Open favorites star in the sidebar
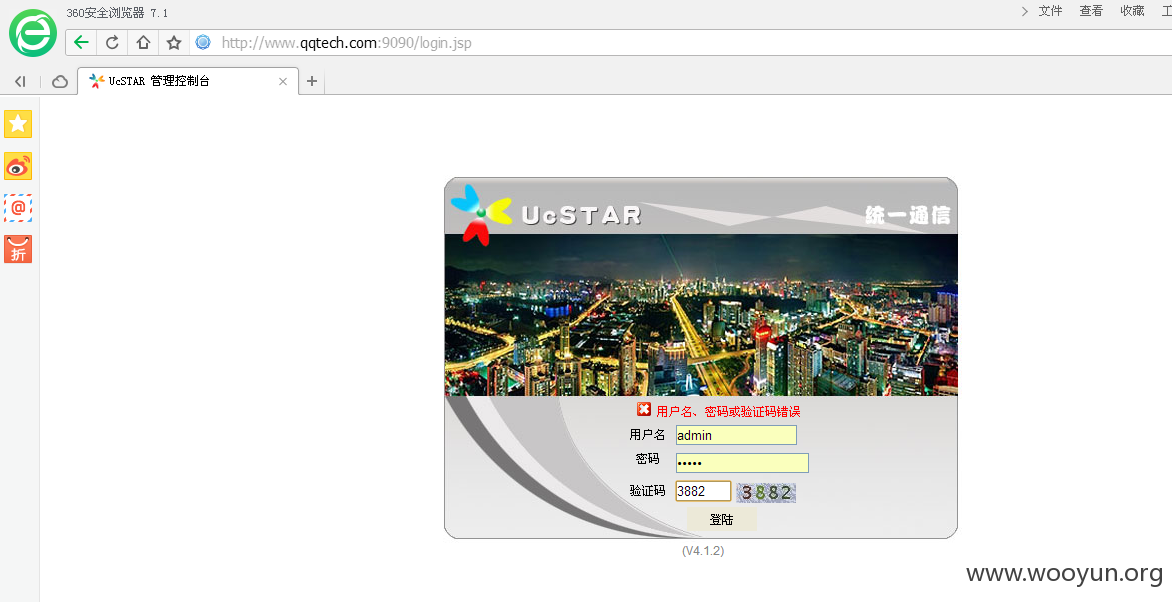Screen dimensions: 1172x602 tap(18, 124)
